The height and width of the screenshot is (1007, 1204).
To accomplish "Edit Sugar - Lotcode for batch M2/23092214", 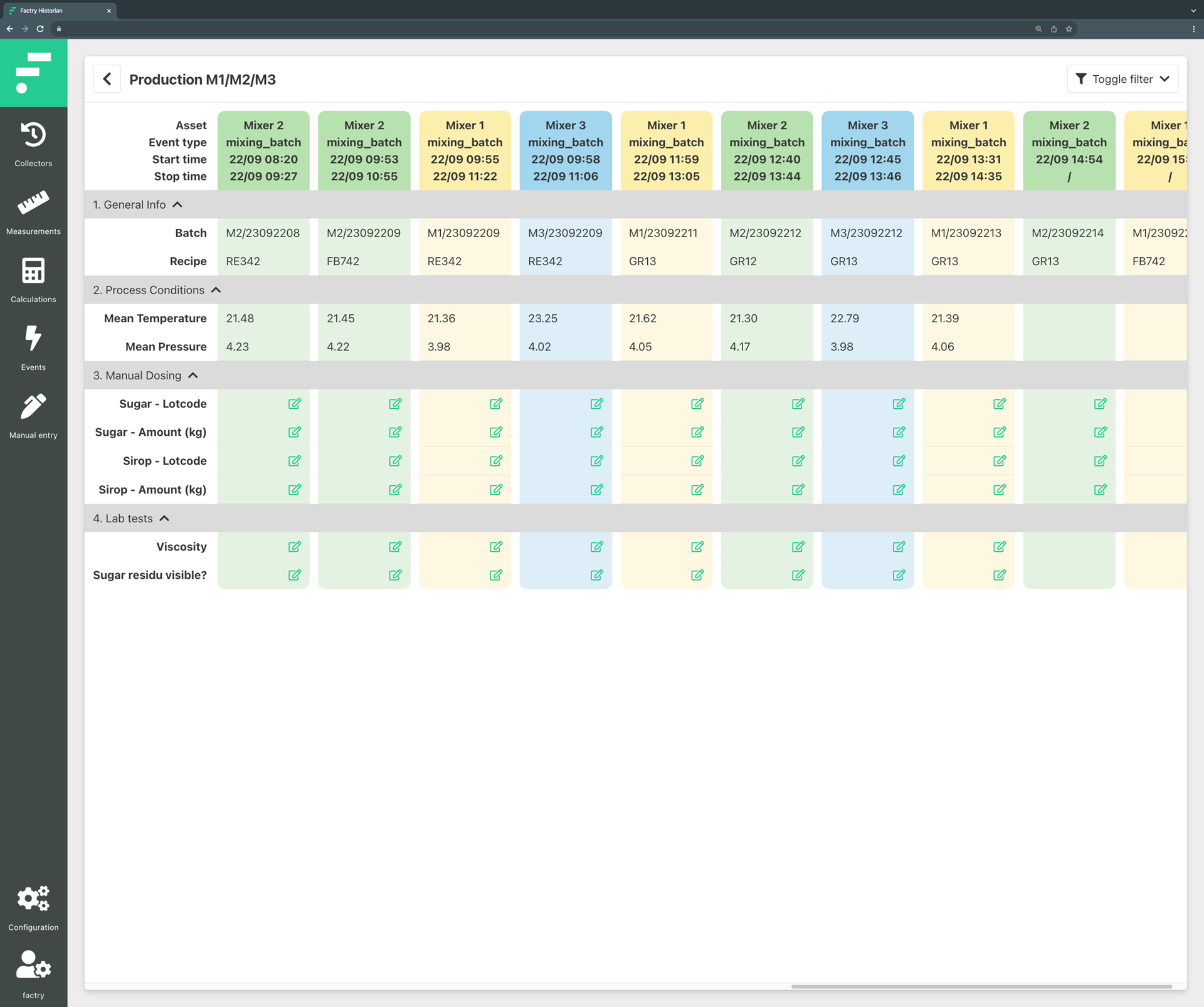I will coord(1101,403).
